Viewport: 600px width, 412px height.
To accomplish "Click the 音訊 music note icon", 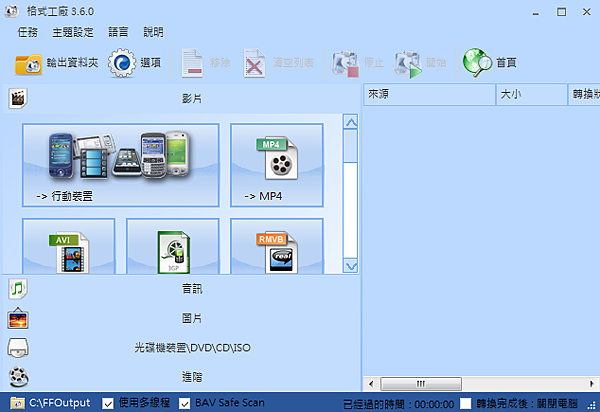I will click(18, 289).
